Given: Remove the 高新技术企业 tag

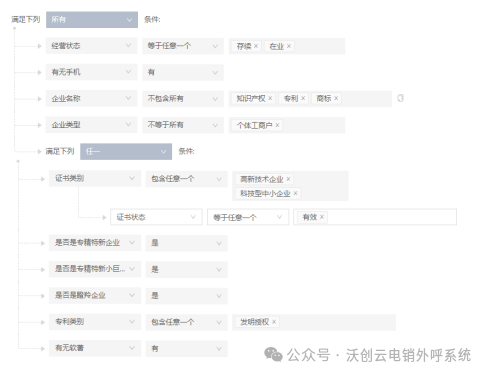Looking at the screenshot, I should pyautogui.click(x=288, y=179).
